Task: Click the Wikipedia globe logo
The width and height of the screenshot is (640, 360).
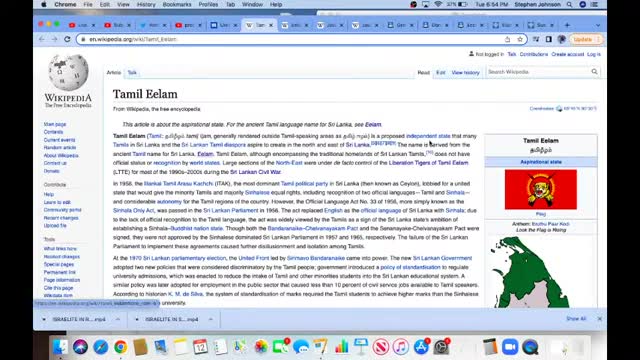Action: (68, 73)
